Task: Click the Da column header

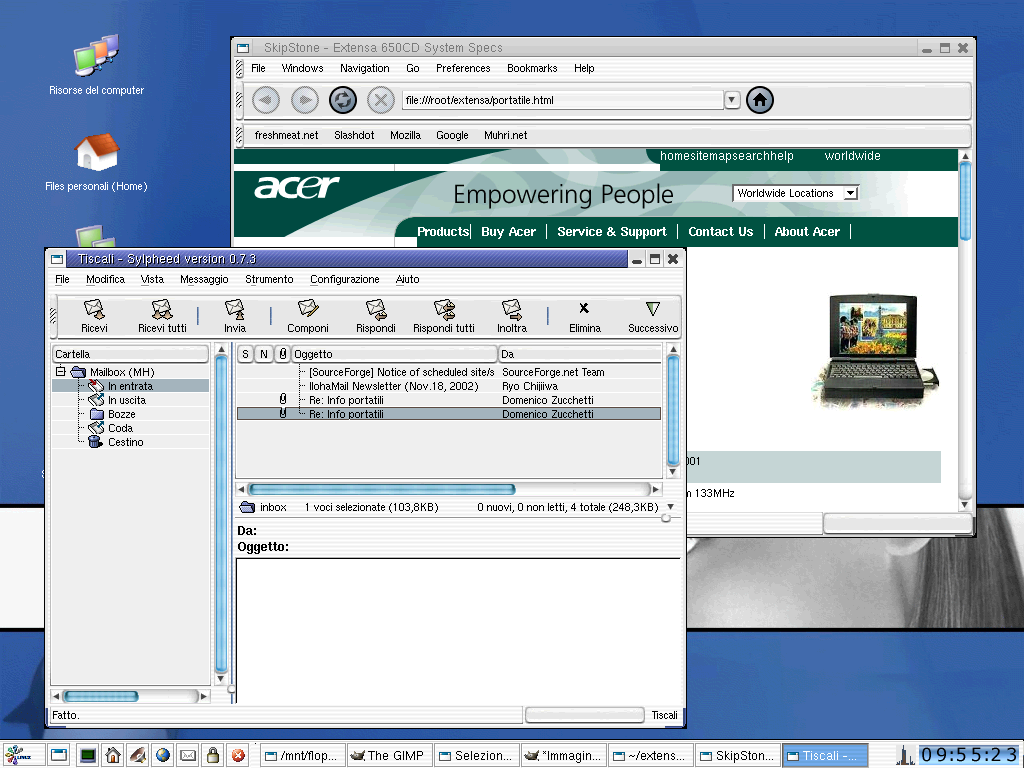Action: coord(580,354)
